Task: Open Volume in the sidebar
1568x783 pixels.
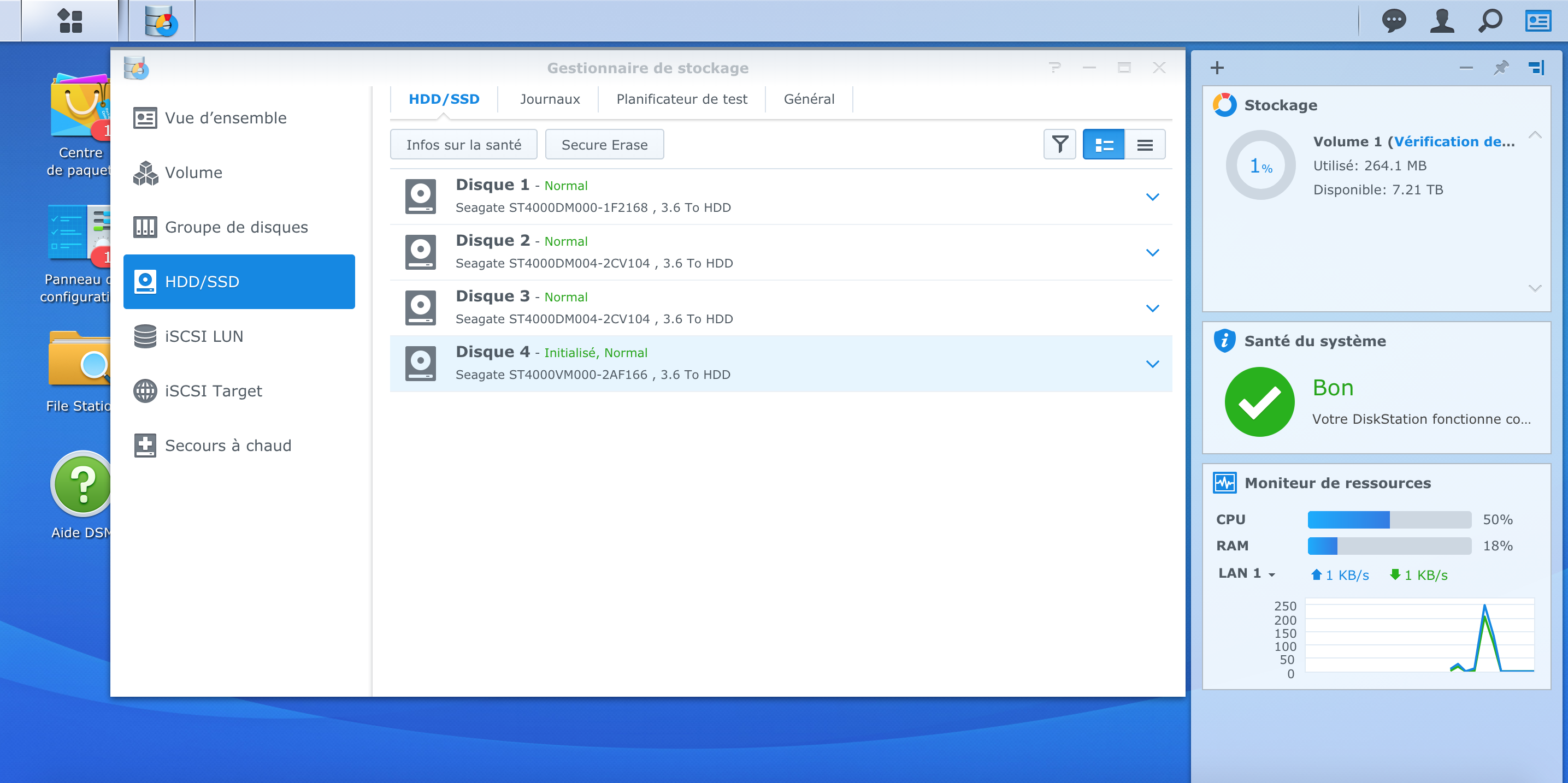Action: point(239,172)
